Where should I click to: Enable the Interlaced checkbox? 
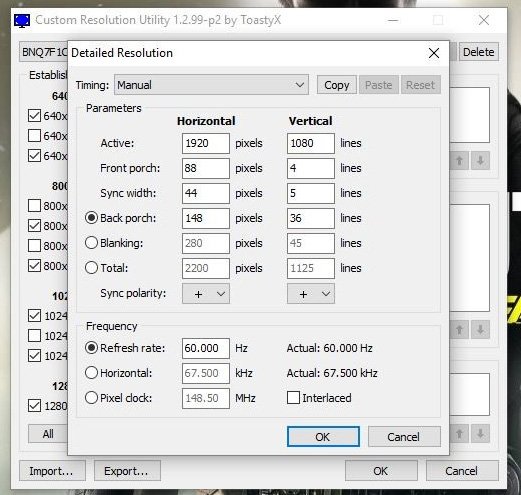293,398
